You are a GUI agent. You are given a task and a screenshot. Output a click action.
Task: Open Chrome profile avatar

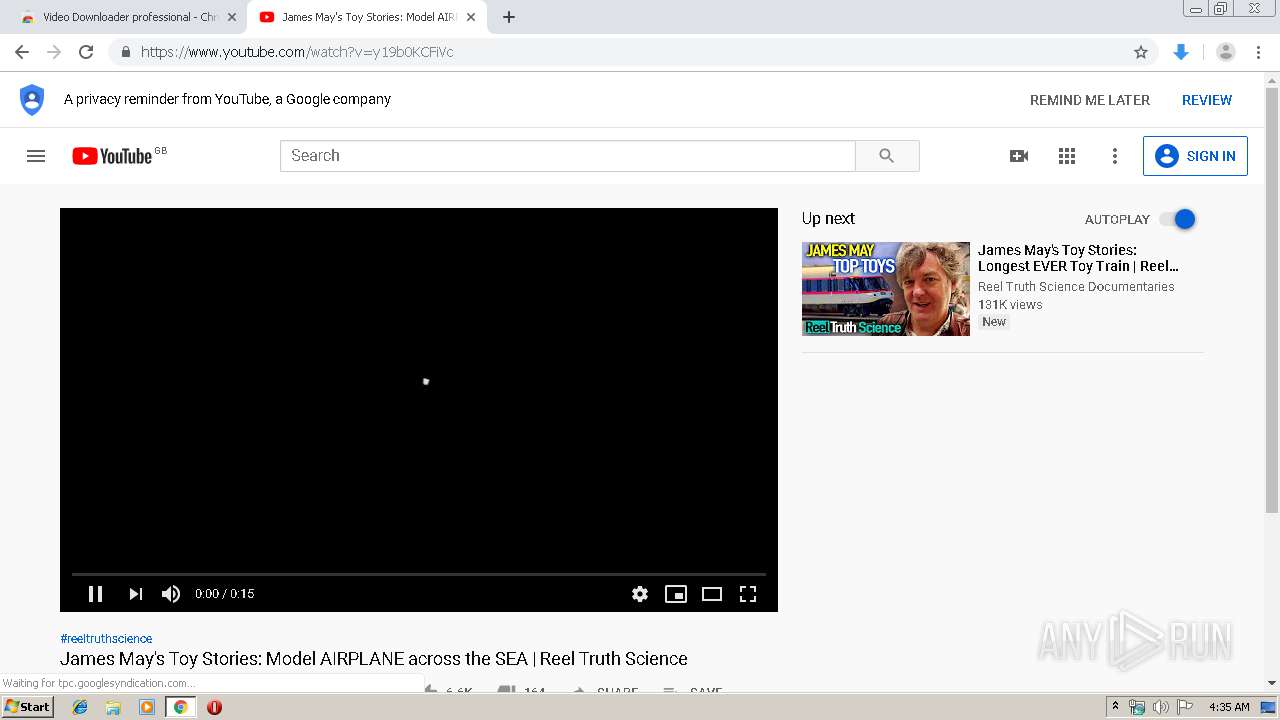tap(1226, 52)
